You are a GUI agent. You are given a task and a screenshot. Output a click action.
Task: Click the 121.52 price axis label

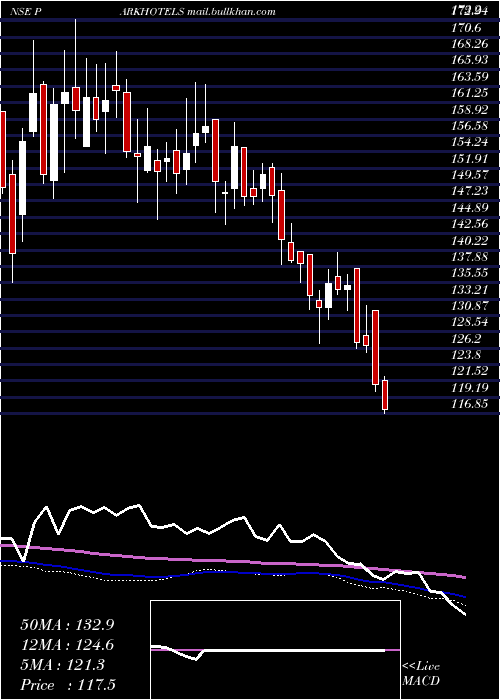[x=471, y=371]
